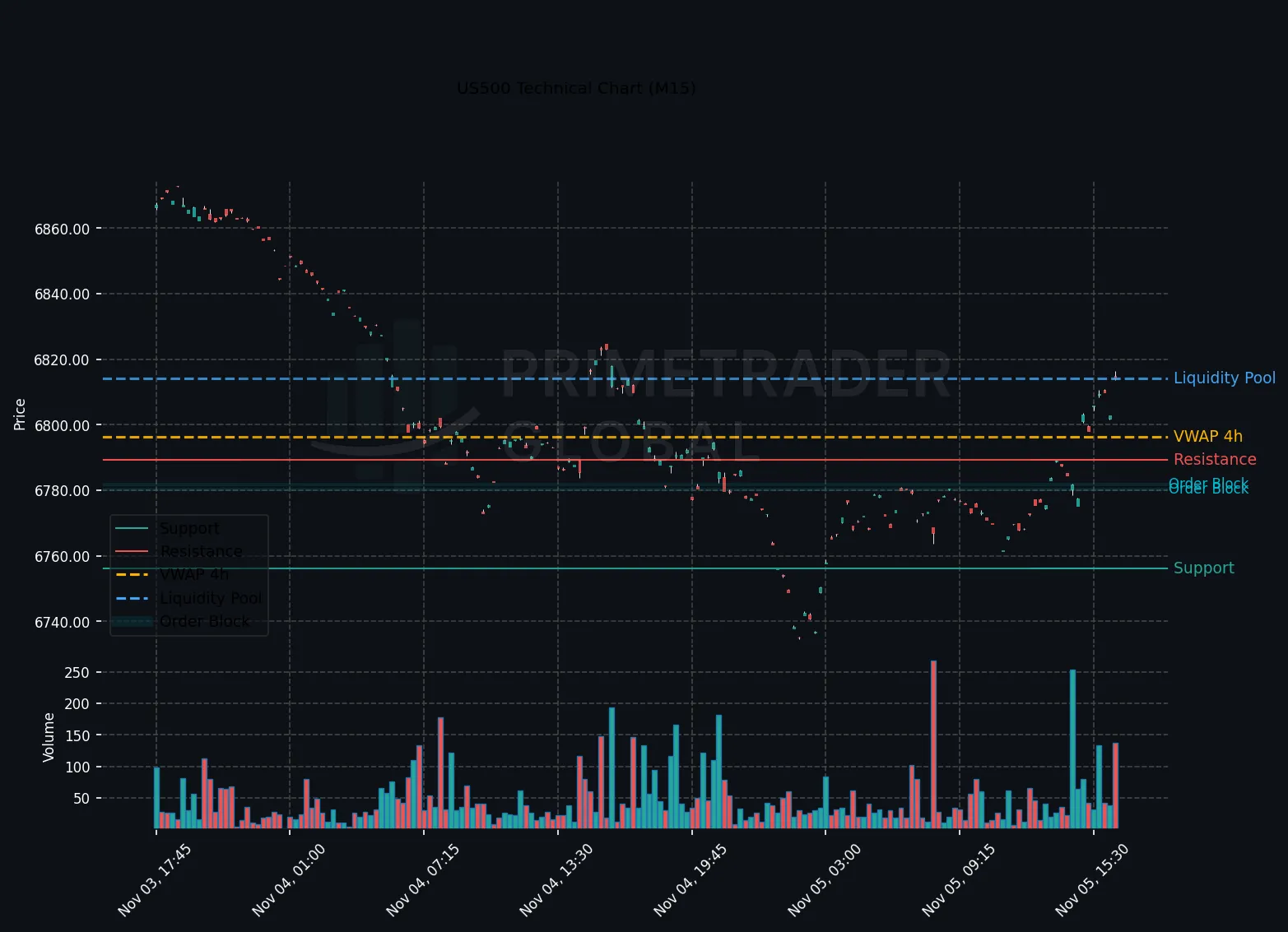Click the Nov 04, 13:30 time label
The height and width of the screenshot is (932, 1288).
[x=556, y=879]
